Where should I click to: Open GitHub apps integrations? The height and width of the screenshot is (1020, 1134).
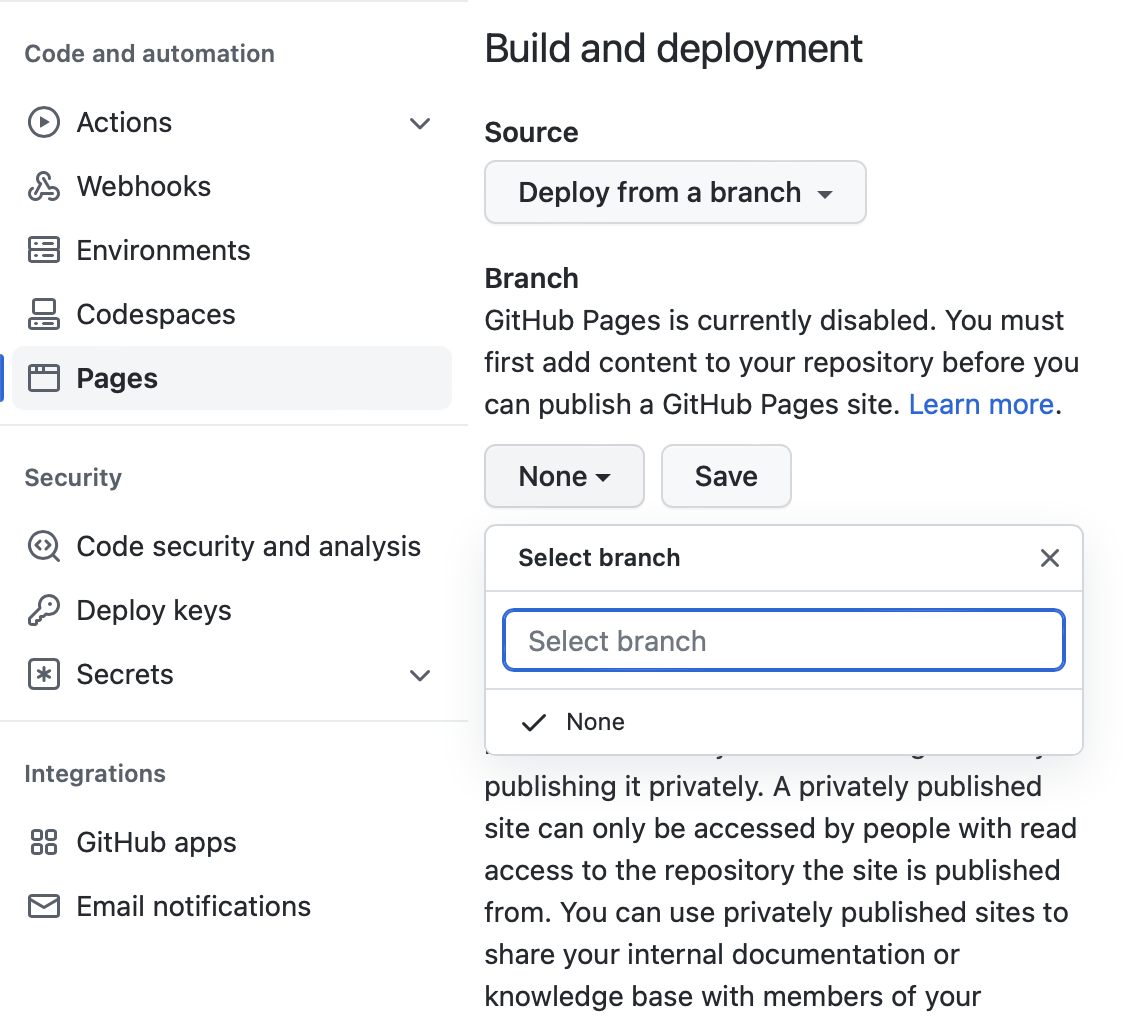pyautogui.click(x=231, y=842)
